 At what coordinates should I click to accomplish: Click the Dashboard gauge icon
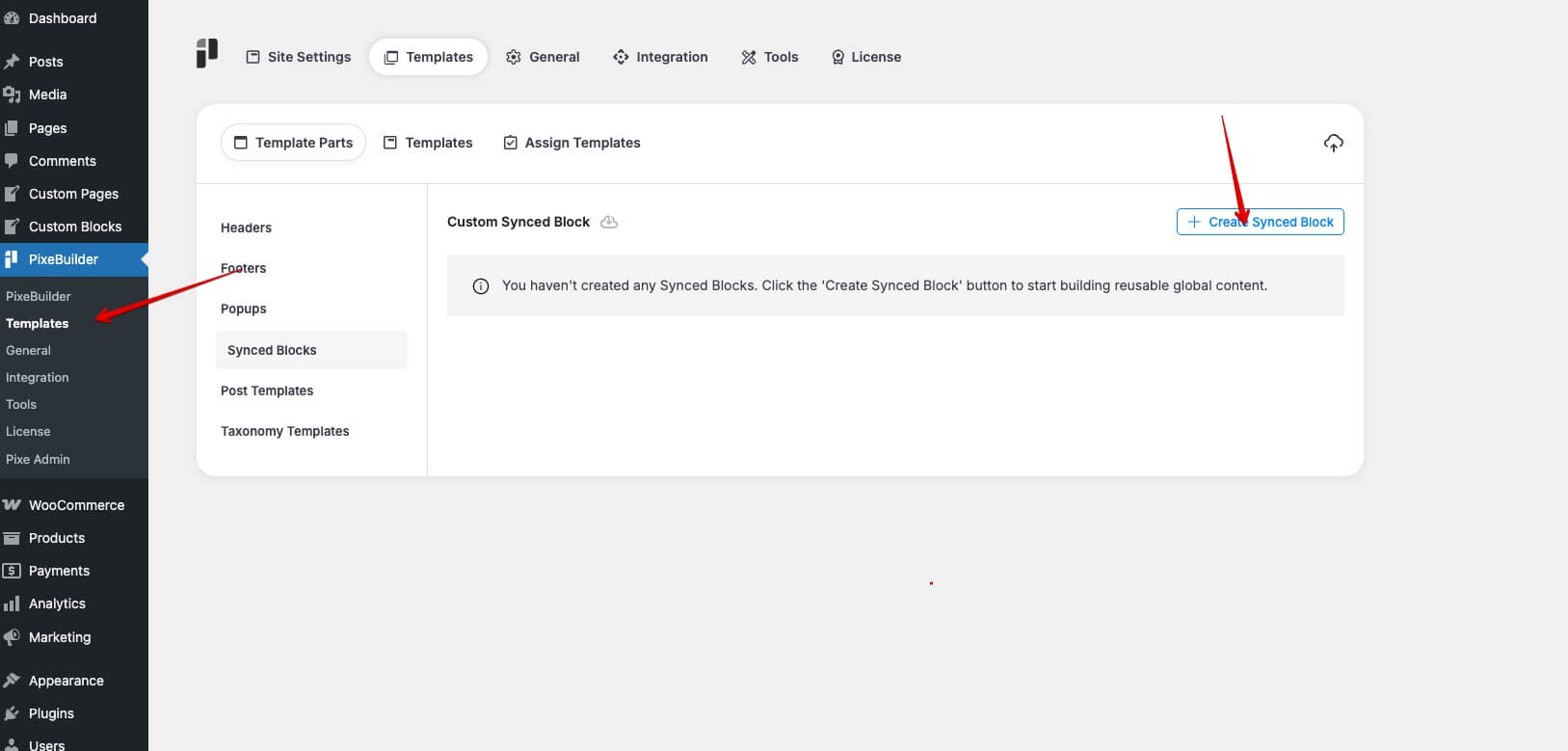[12, 18]
